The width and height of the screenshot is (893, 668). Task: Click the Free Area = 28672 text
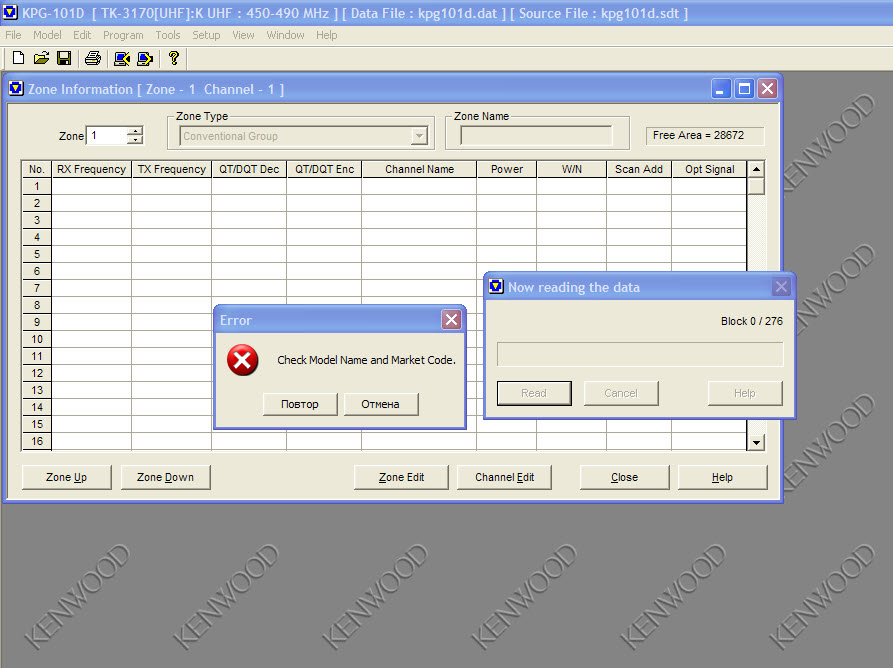click(698, 136)
